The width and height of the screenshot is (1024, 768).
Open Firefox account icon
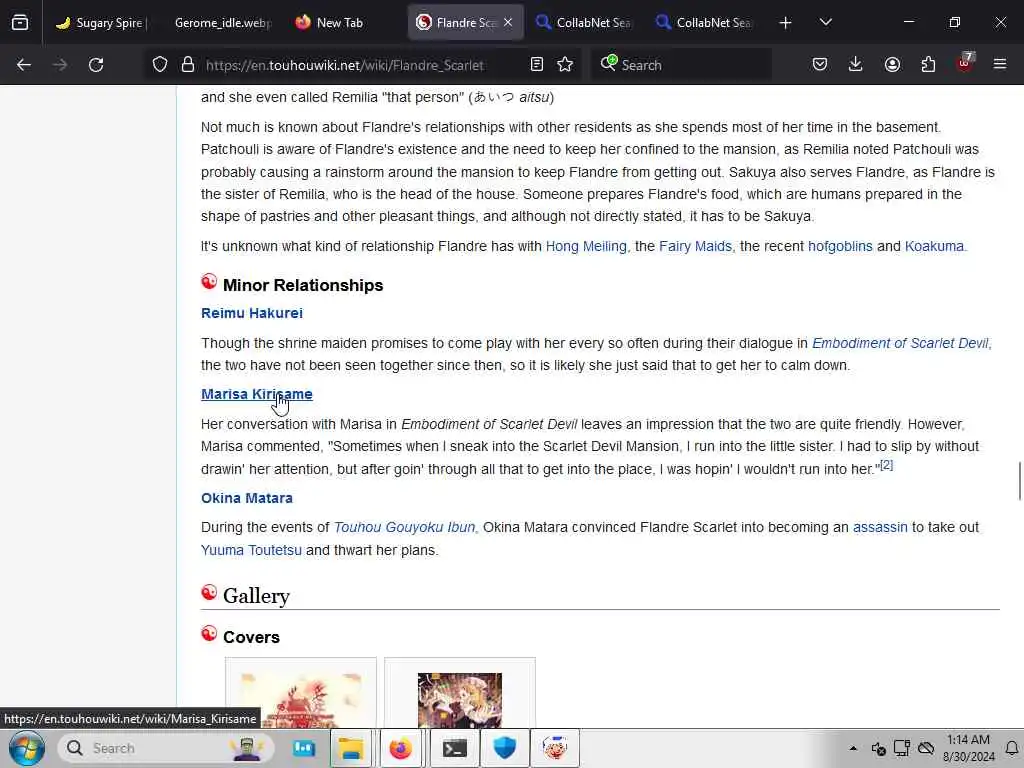(892, 65)
